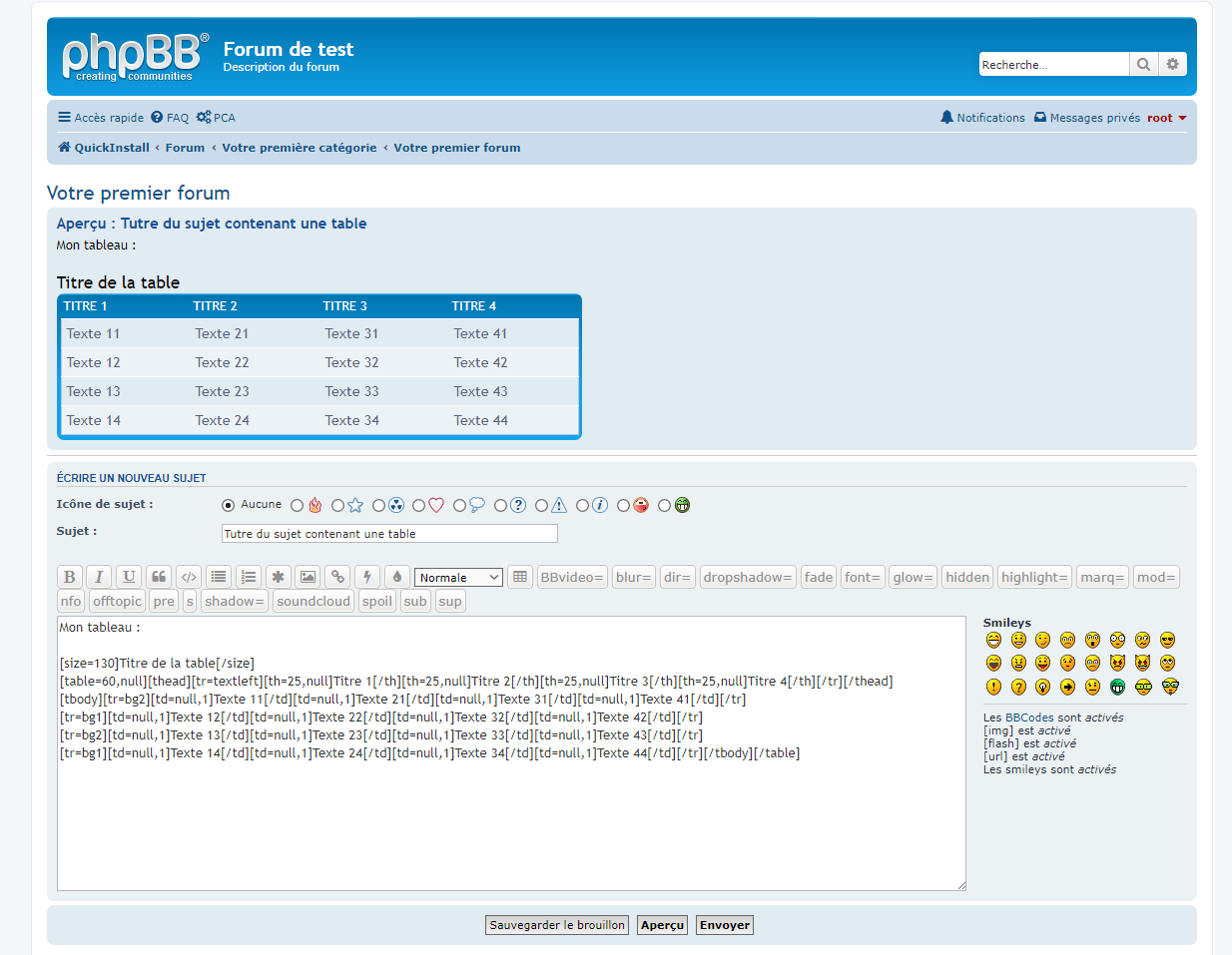The image size is (1232, 955).
Task: Choose the heart topic icon radio
Action: pos(419,506)
